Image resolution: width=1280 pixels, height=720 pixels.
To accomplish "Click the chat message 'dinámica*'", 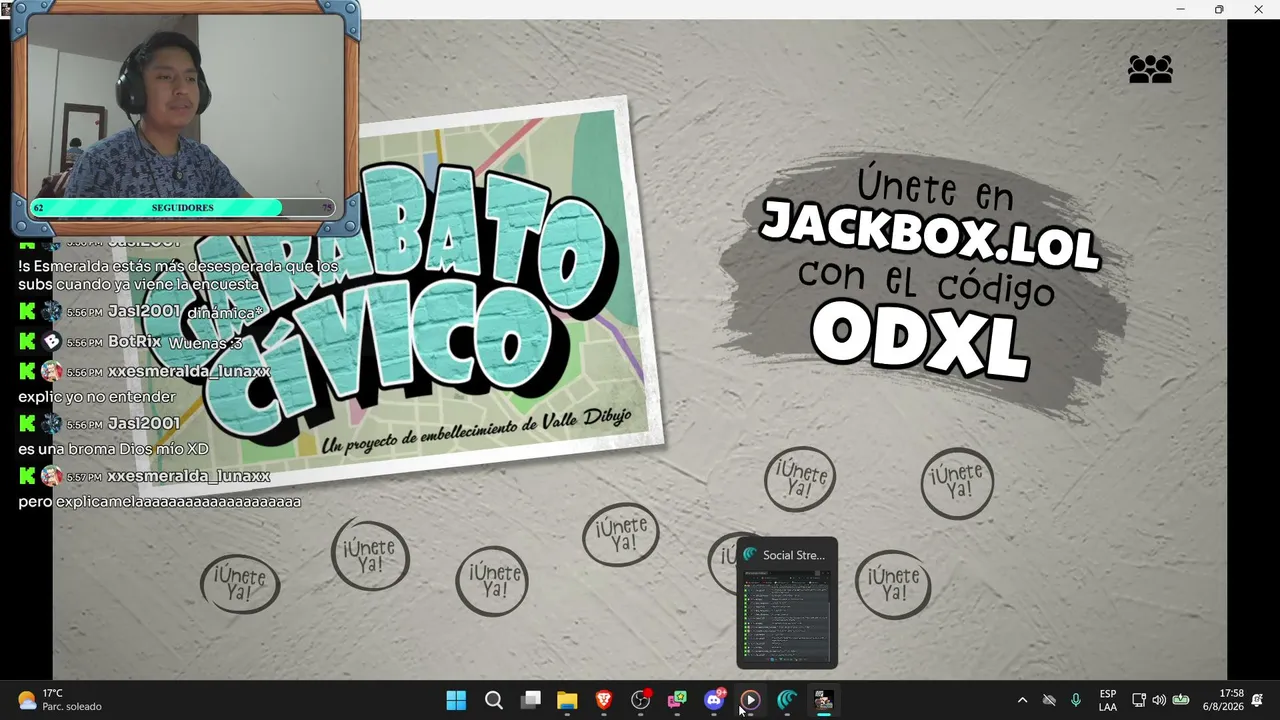I will tap(225, 313).
